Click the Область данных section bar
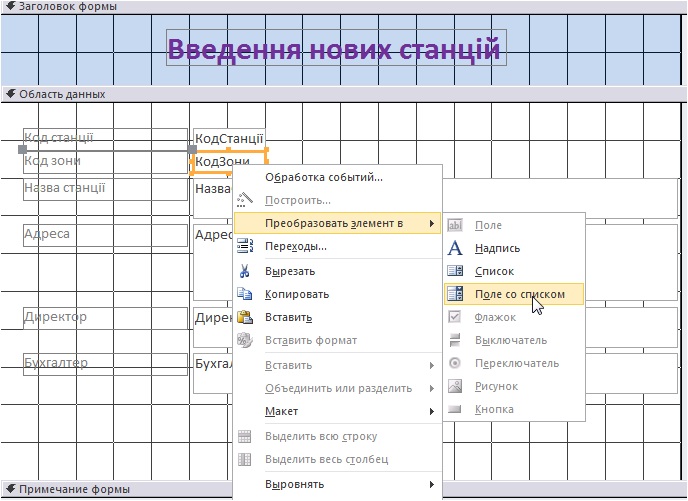Image resolution: width=688 pixels, height=501 pixels. click(62, 94)
